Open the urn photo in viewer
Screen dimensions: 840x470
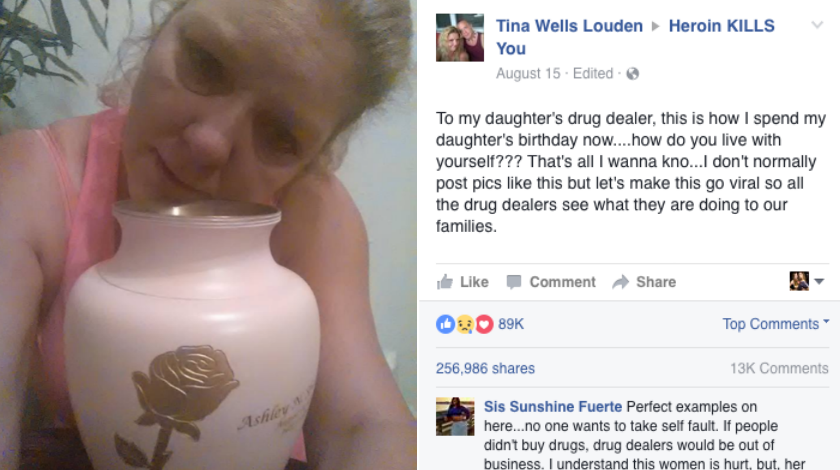[208, 235]
